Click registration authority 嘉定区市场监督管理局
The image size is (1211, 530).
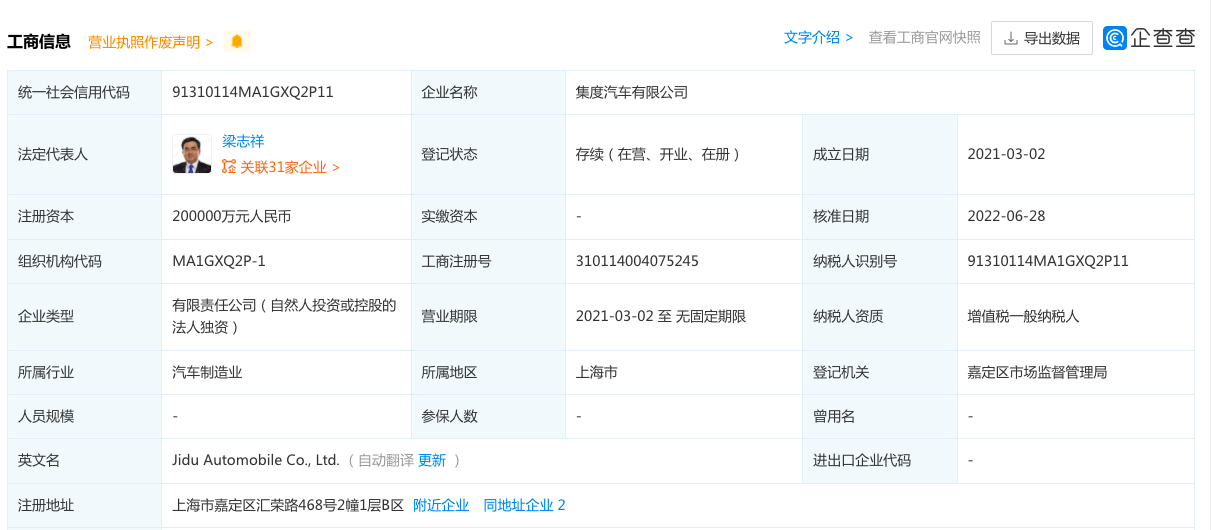1038,372
